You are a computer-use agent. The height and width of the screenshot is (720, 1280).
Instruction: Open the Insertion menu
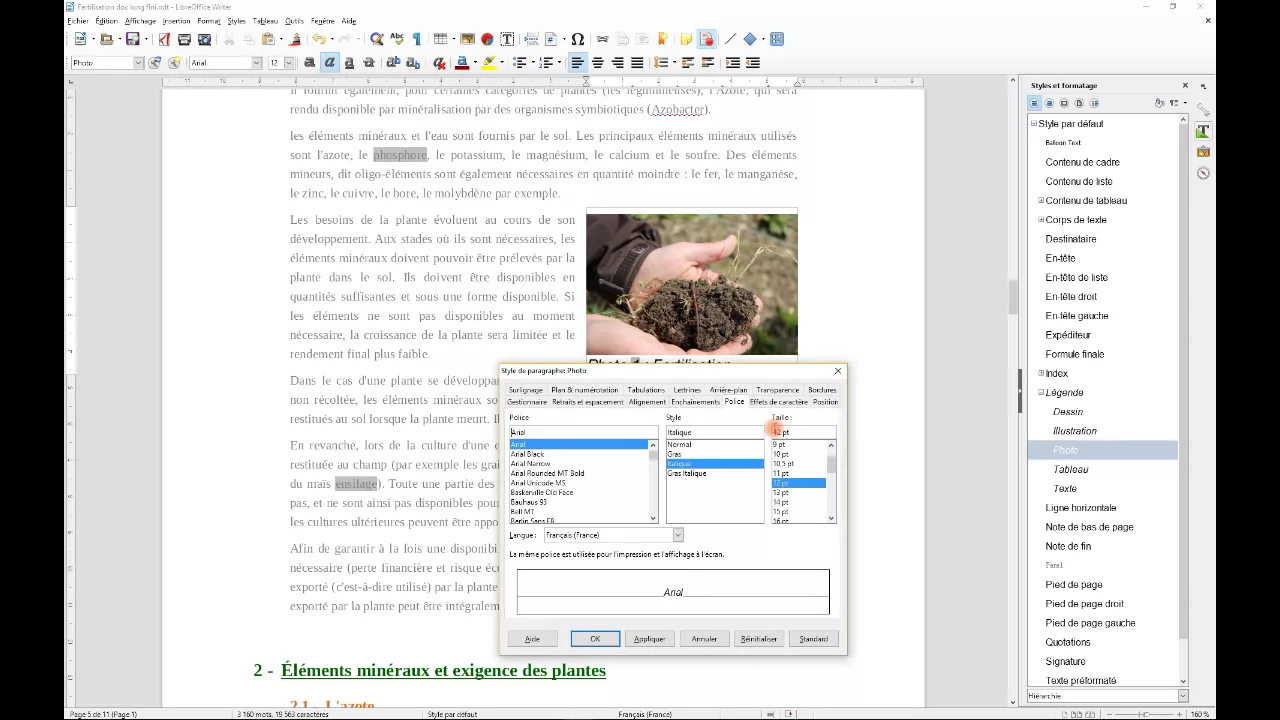pos(176,21)
